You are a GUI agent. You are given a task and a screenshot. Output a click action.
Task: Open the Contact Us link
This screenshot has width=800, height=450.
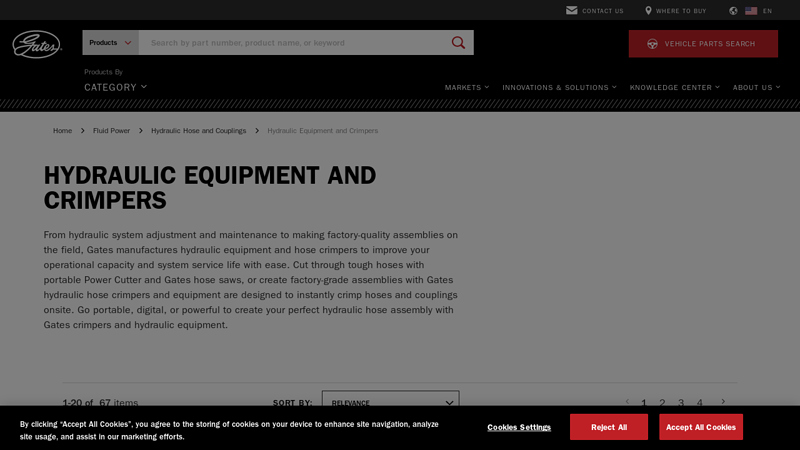(603, 11)
